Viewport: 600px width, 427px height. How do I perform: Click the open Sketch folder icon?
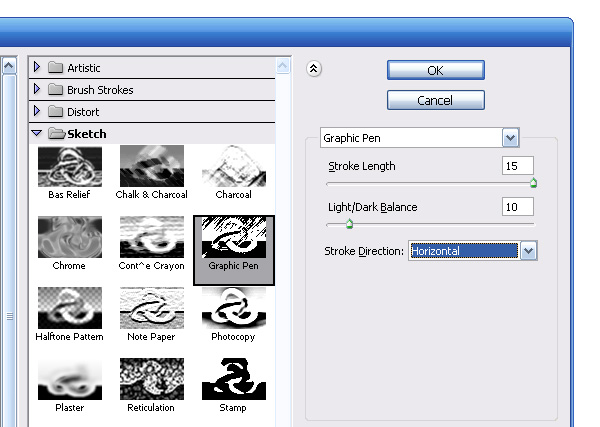[57, 134]
